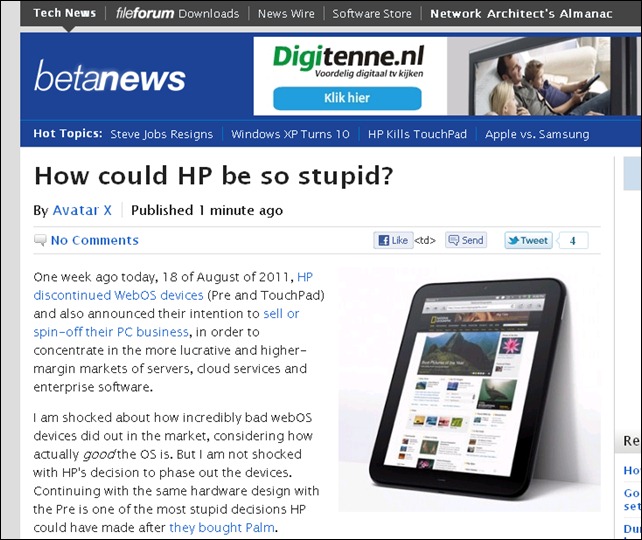View HP Kills TouchPad topic

click(x=417, y=134)
